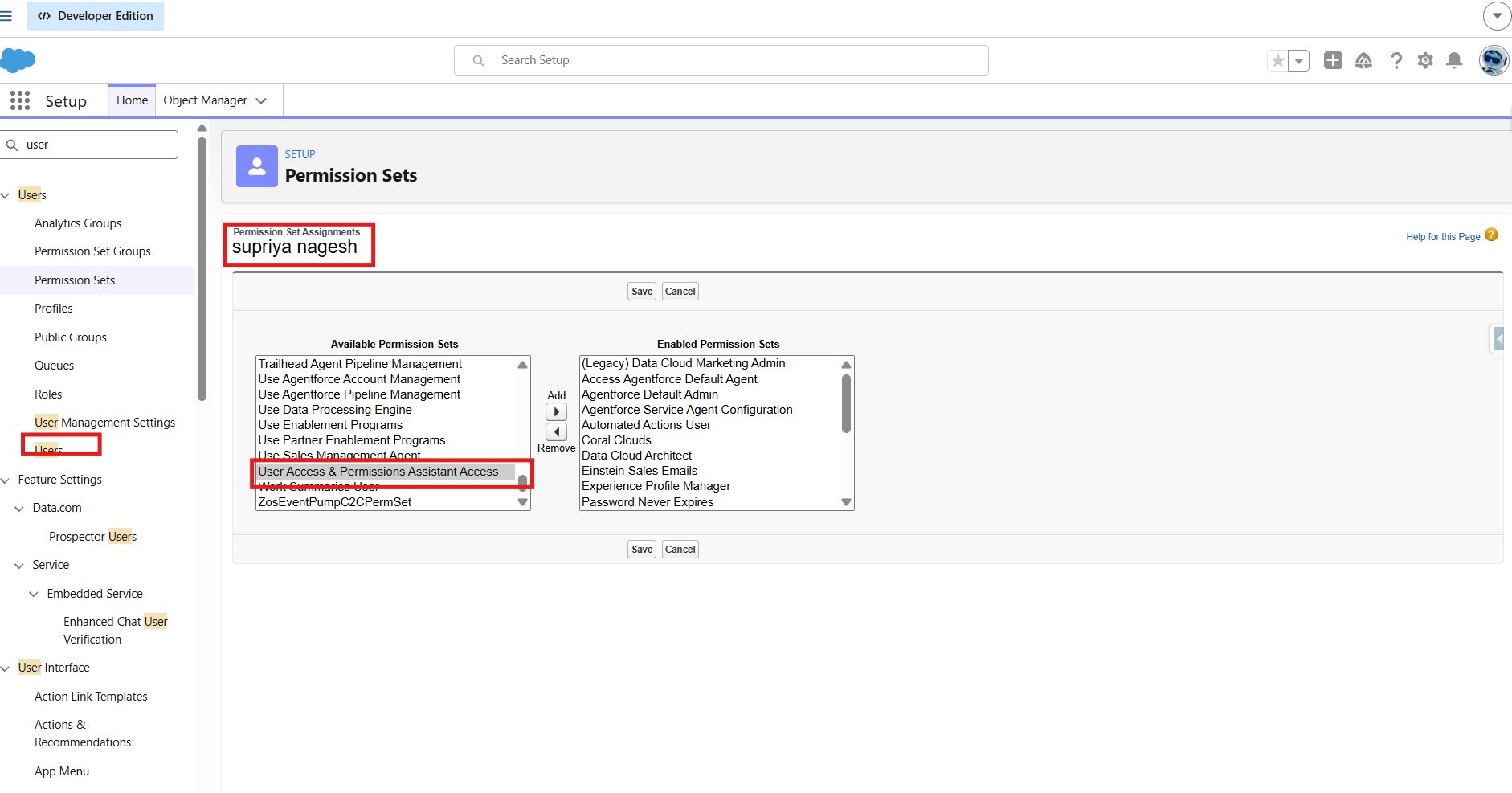The height and width of the screenshot is (793, 1512).
Task: Open the Object Manager tab
Action: (x=205, y=100)
